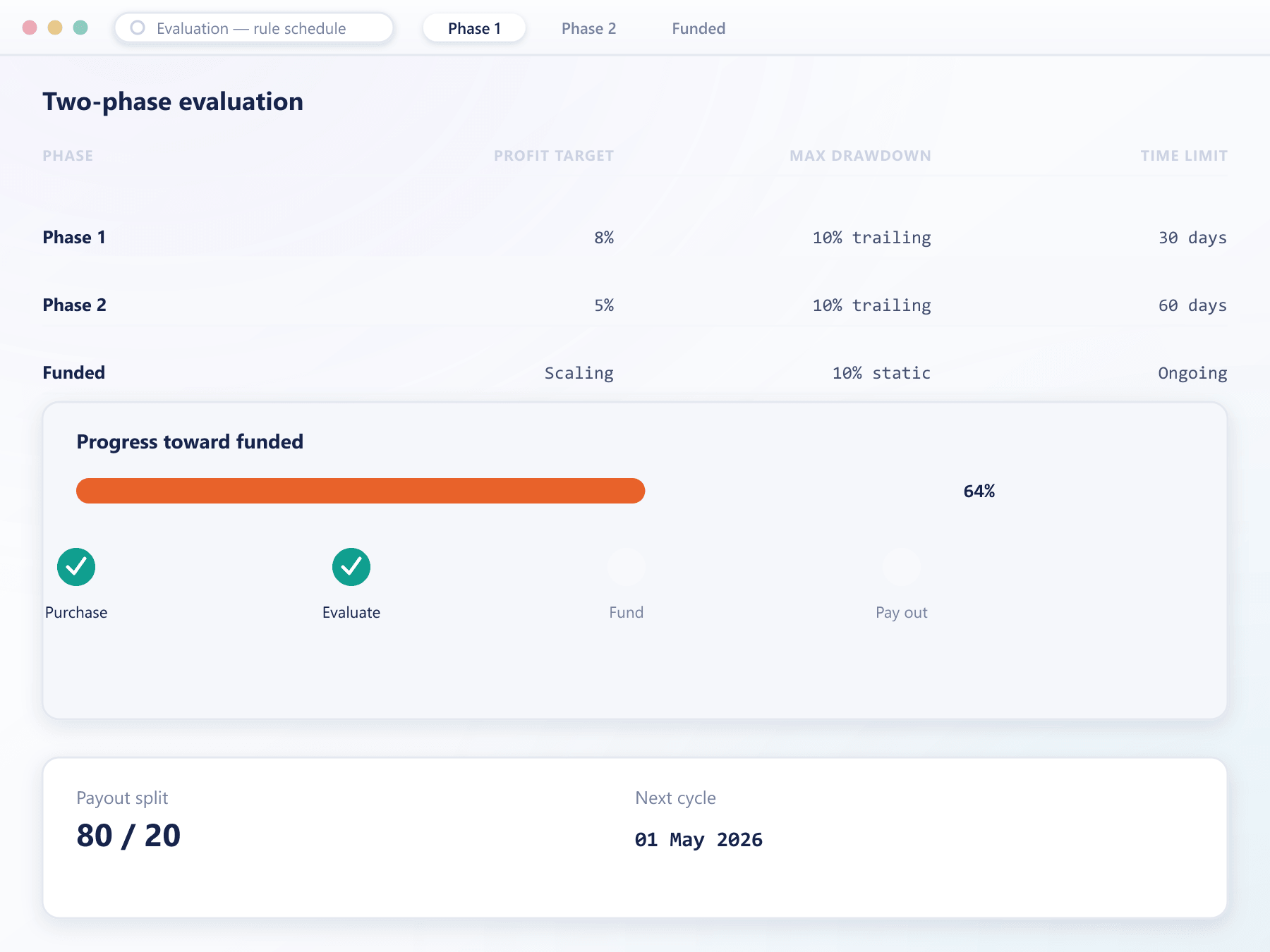The height and width of the screenshot is (952, 1270).
Task: Click the 01 May 2026 date
Action: click(698, 840)
